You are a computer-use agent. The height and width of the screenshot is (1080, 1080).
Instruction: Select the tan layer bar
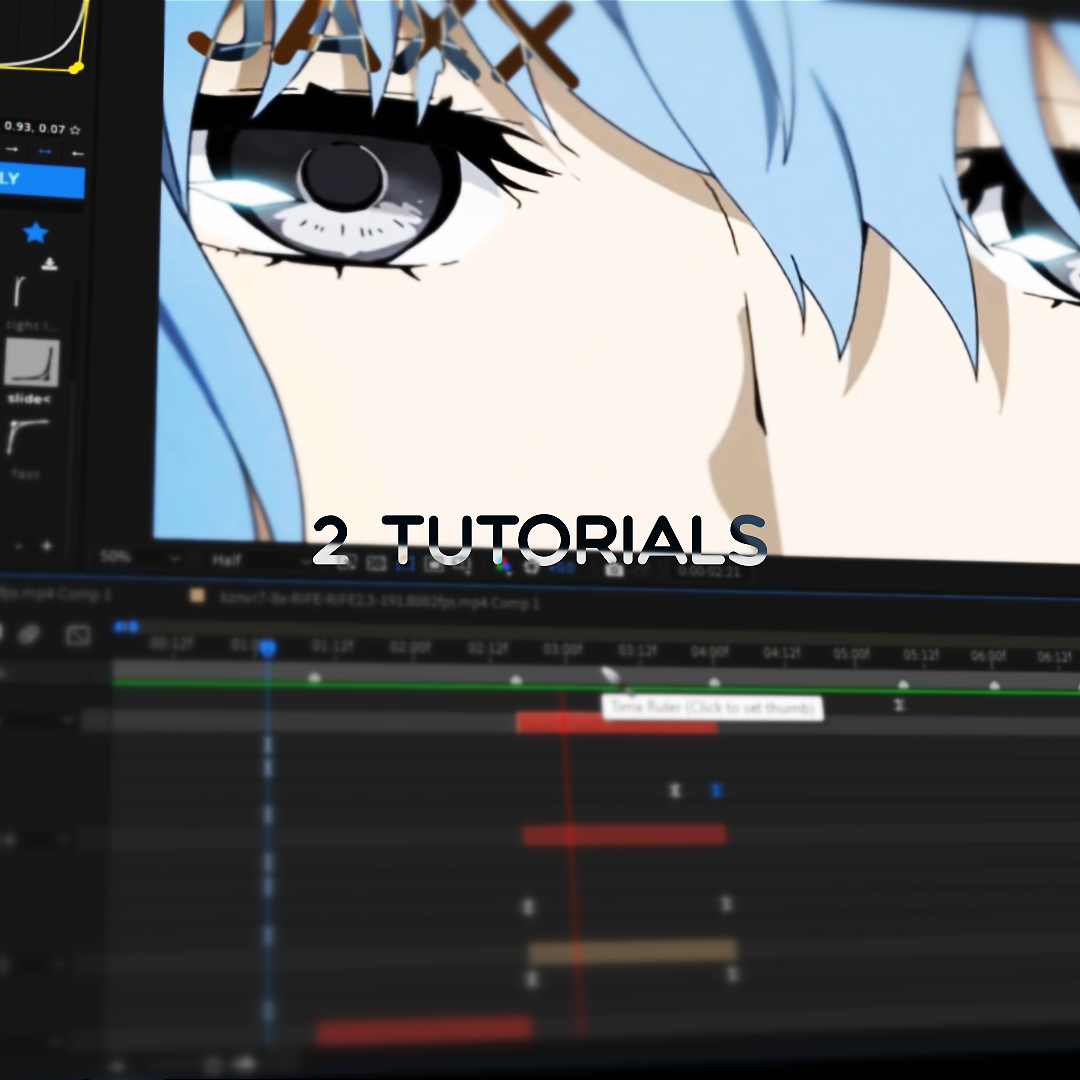pyautogui.click(x=633, y=951)
